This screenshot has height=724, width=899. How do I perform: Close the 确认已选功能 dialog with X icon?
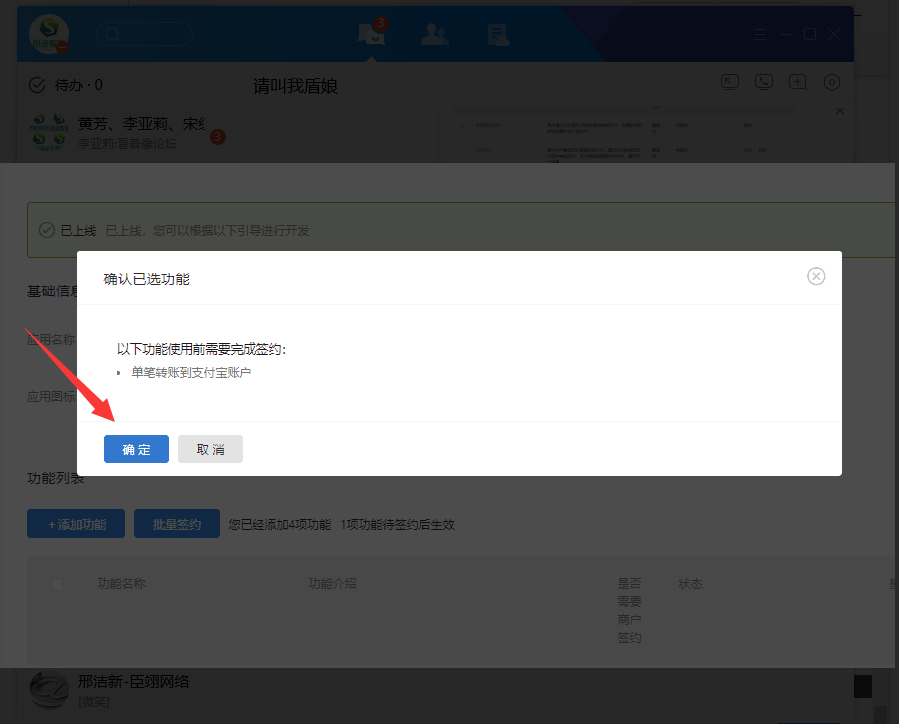click(x=816, y=277)
